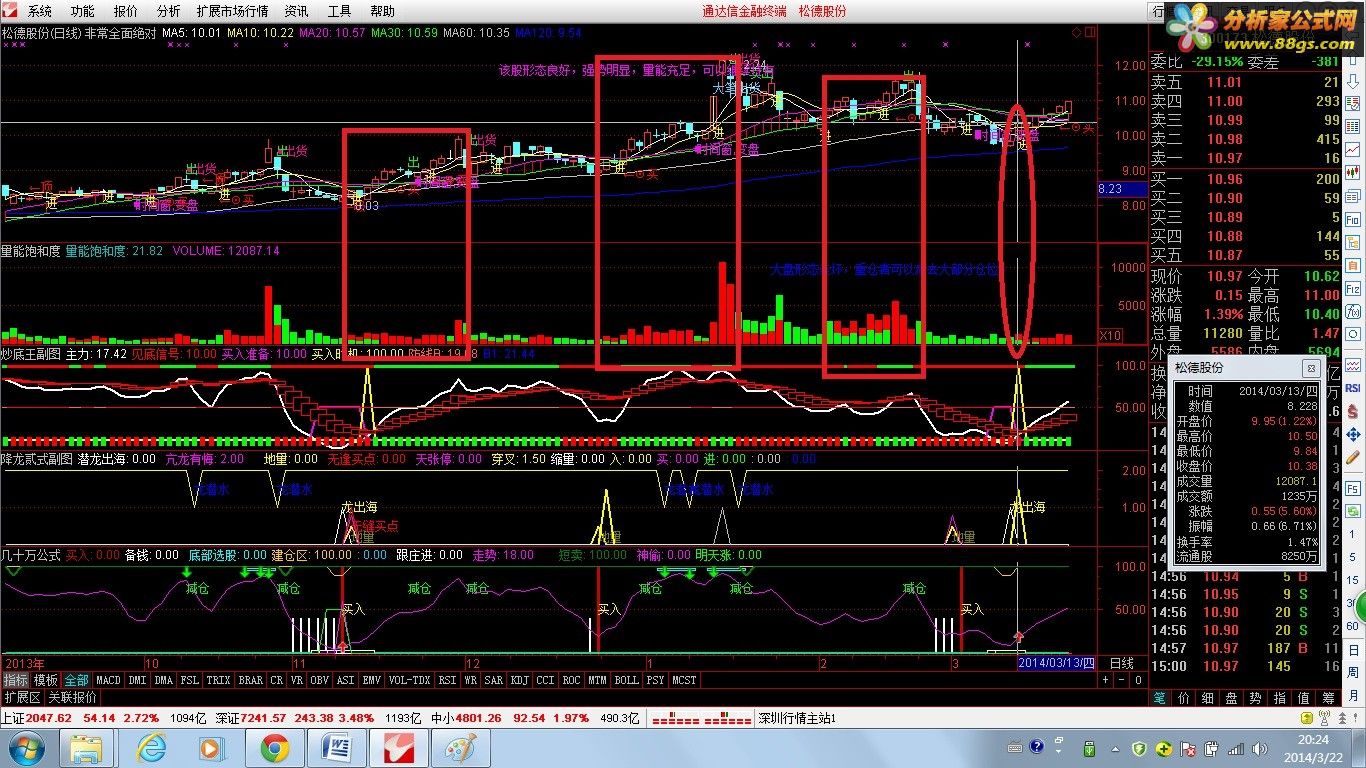
Task: Click the minus zoom button below chart
Action: 1121,680
